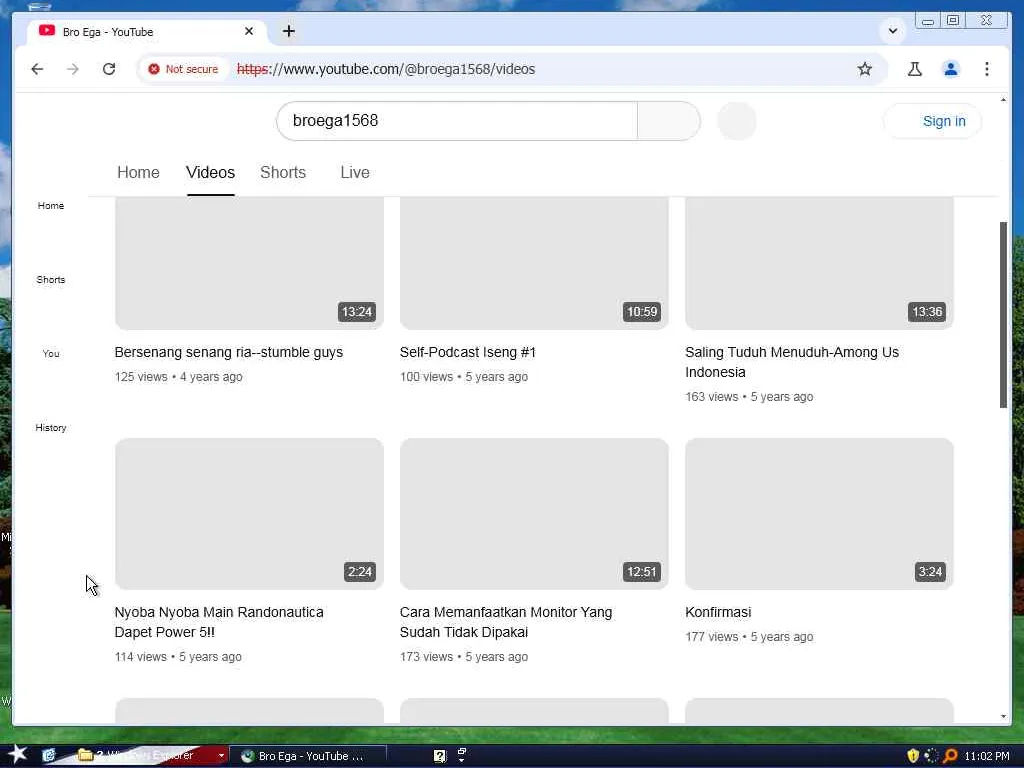Click the title Saling Tuduh Menuduh-Among Us Indonesia

tap(792, 362)
